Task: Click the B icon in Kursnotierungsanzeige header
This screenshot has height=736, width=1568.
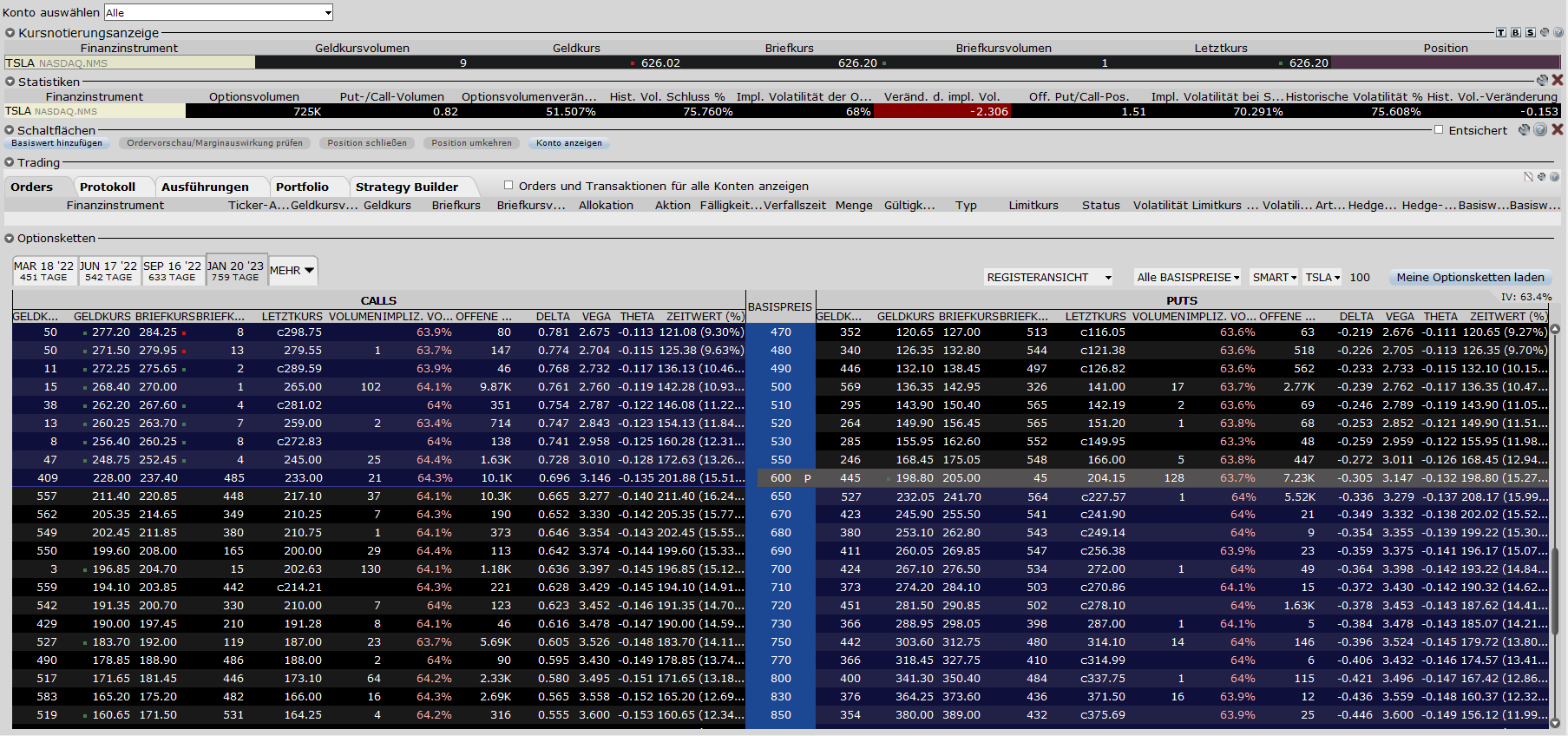Action: click(1515, 32)
